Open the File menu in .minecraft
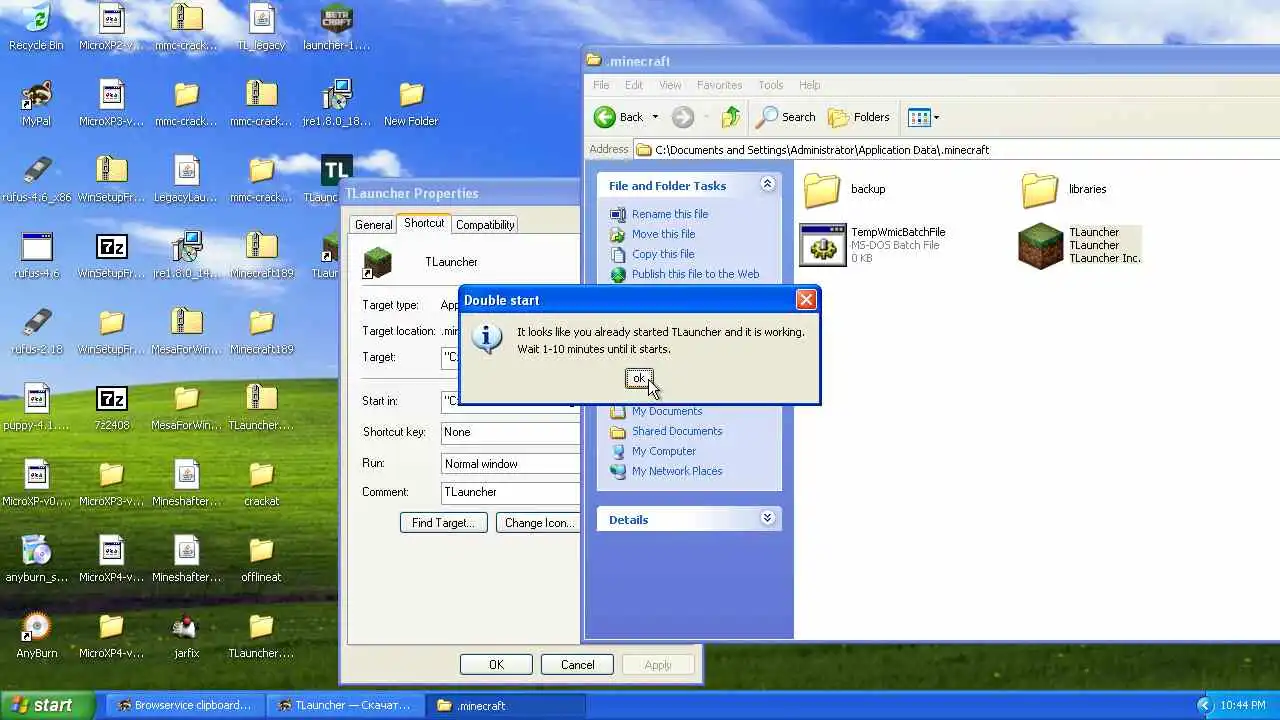Image resolution: width=1280 pixels, height=720 pixels. [601, 85]
